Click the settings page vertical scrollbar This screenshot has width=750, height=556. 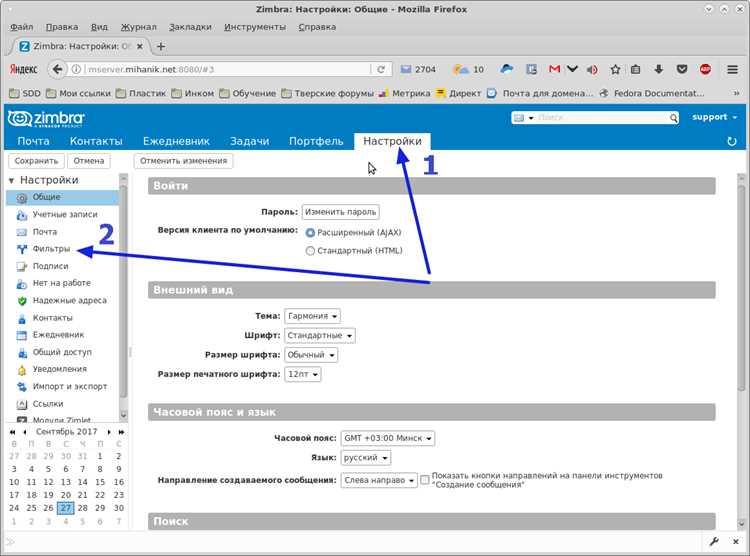[741, 287]
